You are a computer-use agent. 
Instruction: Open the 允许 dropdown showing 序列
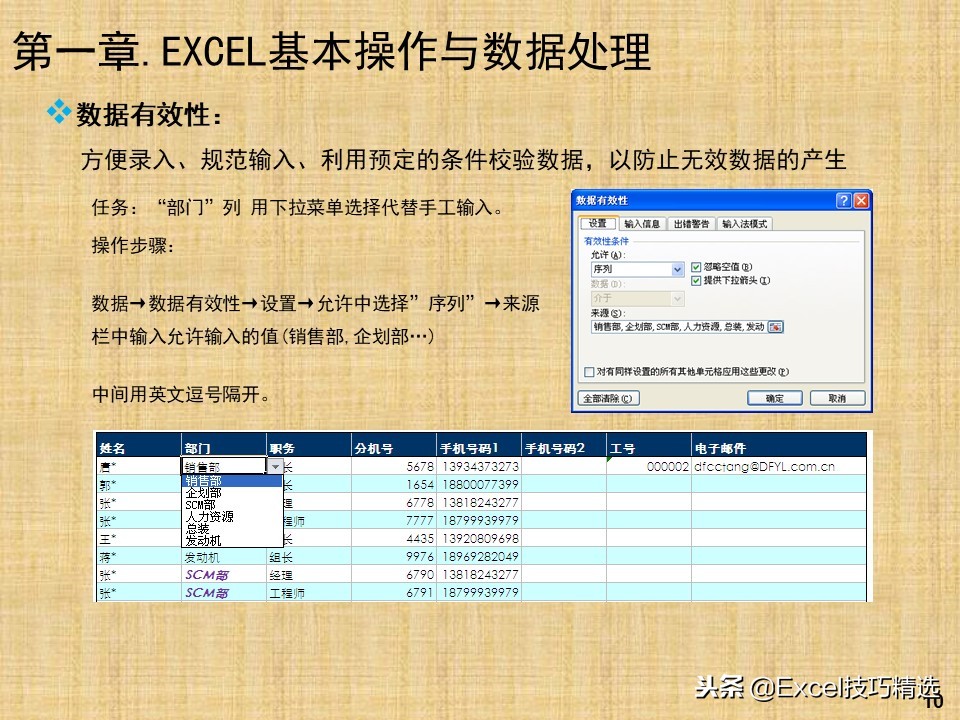[677, 268]
